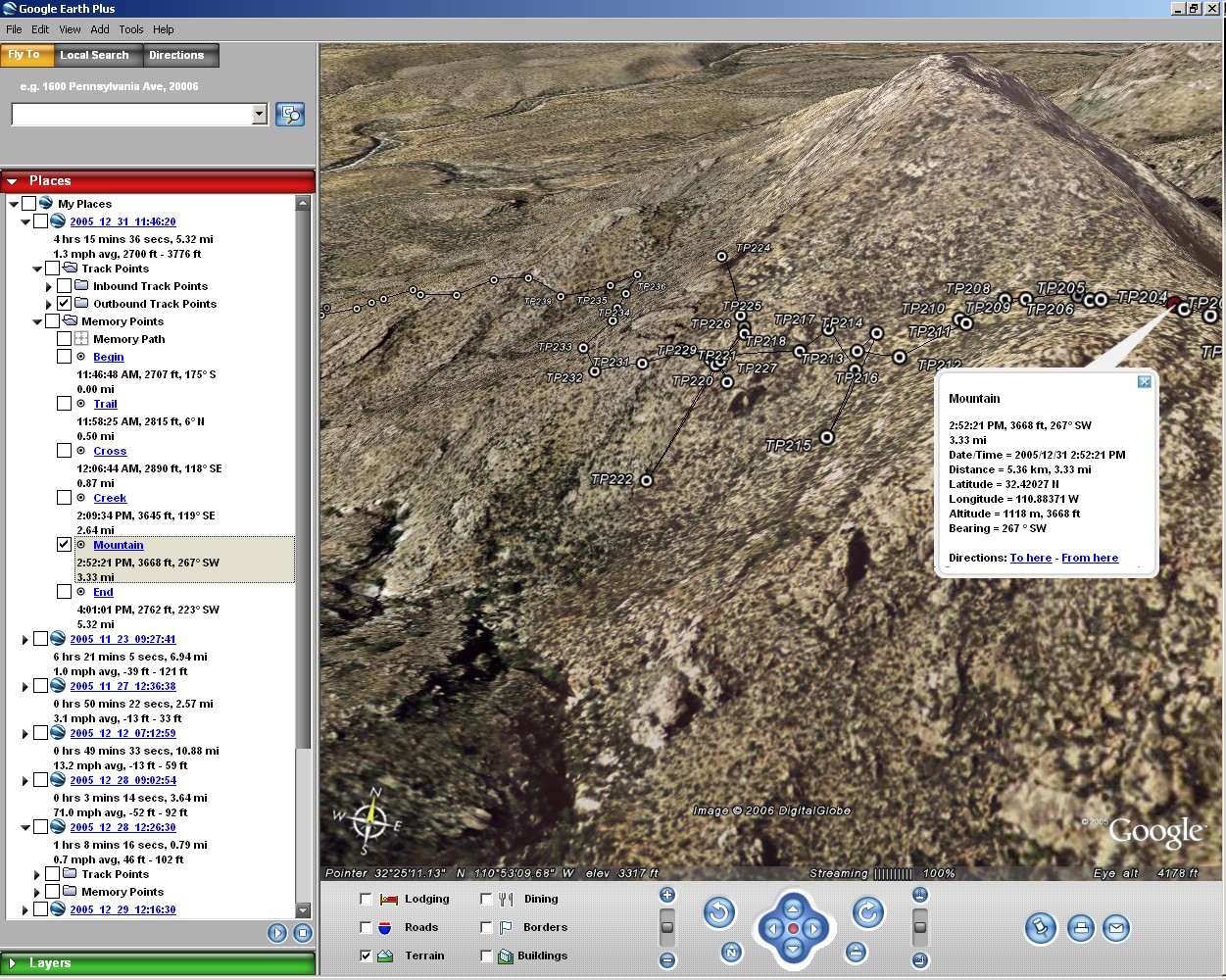Enable the Buildings layer checkbox
This screenshot has width=1226, height=980.
point(486,955)
